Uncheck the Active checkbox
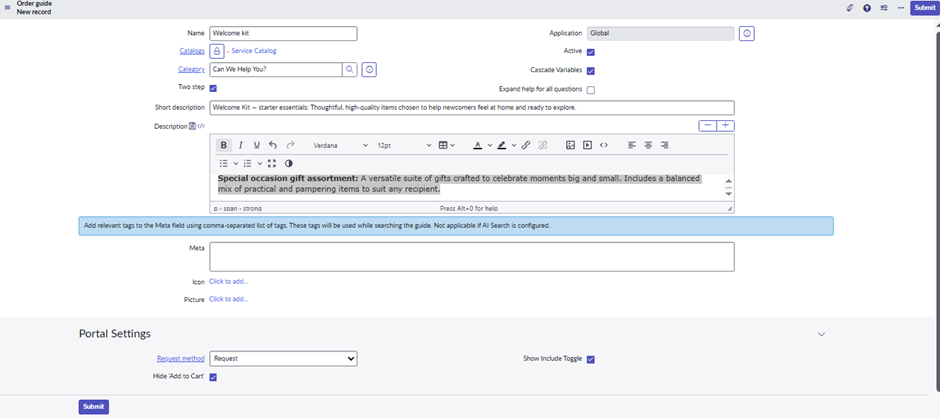The image size is (940, 418). coord(591,52)
